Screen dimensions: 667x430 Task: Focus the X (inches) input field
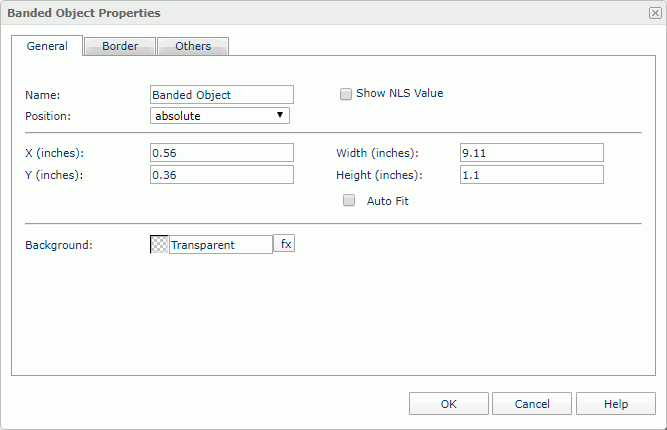pyautogui.click(x=221, y=153)
